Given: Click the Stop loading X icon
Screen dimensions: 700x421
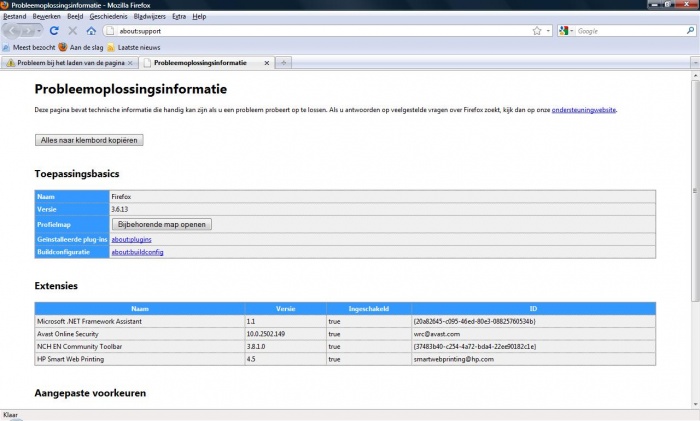Looking at the screenshot, I should (72, 31).
